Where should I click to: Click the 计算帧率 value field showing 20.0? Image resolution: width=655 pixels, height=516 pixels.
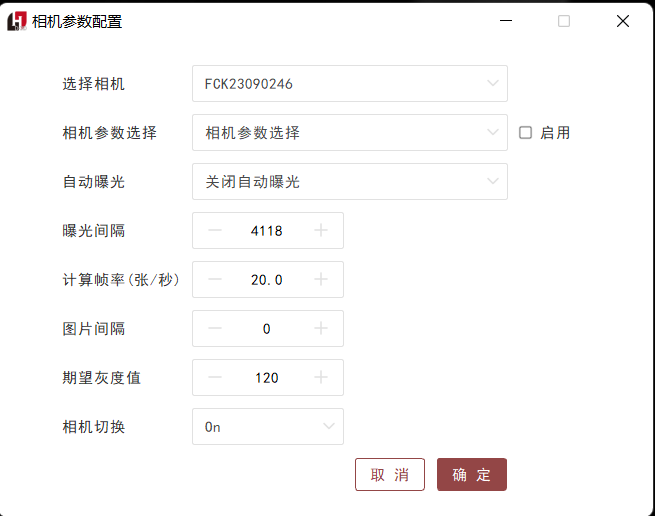click(x=267, y=280)
